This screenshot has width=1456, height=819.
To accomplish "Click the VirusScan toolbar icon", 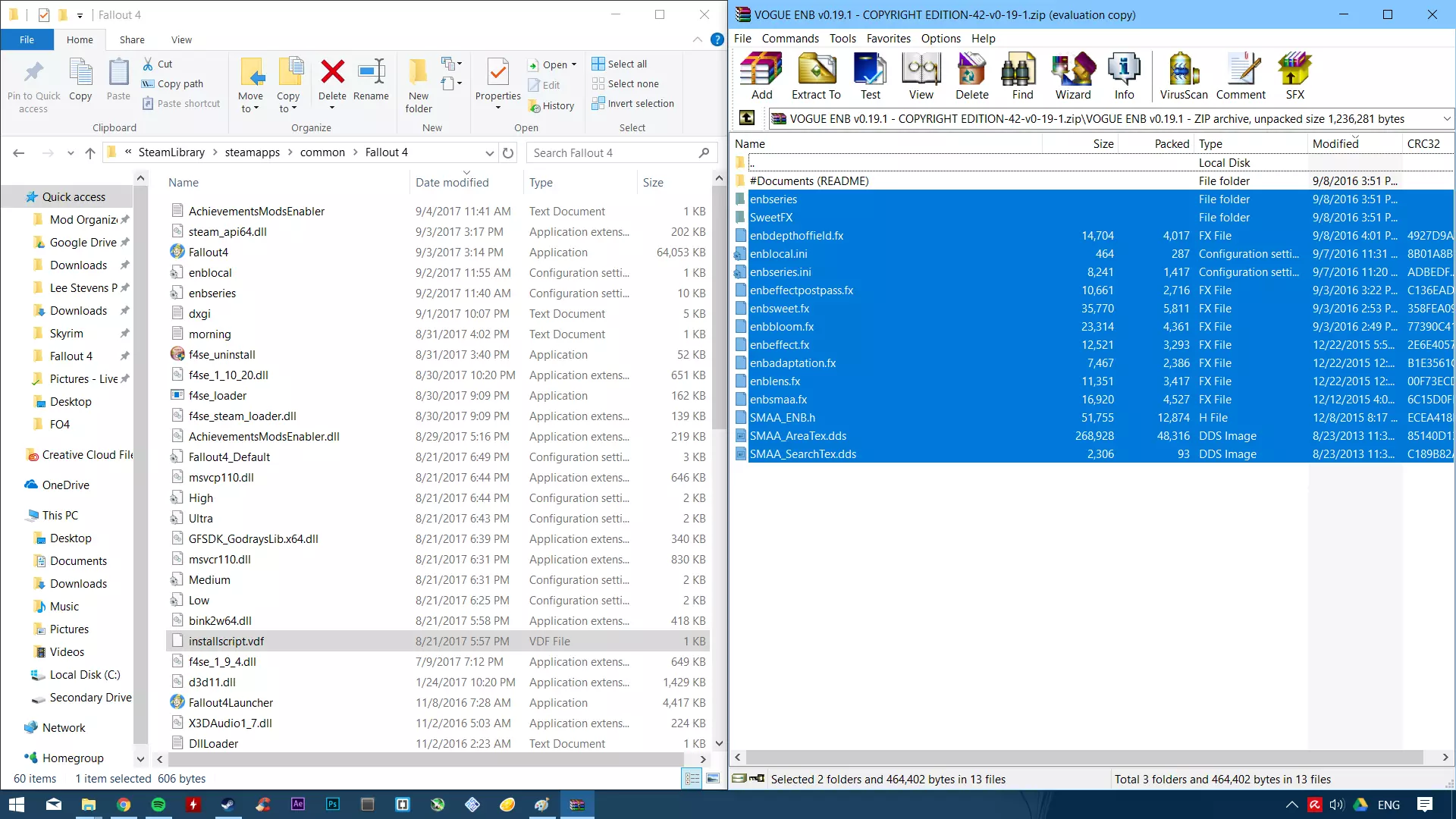I will coord(1183,76).
